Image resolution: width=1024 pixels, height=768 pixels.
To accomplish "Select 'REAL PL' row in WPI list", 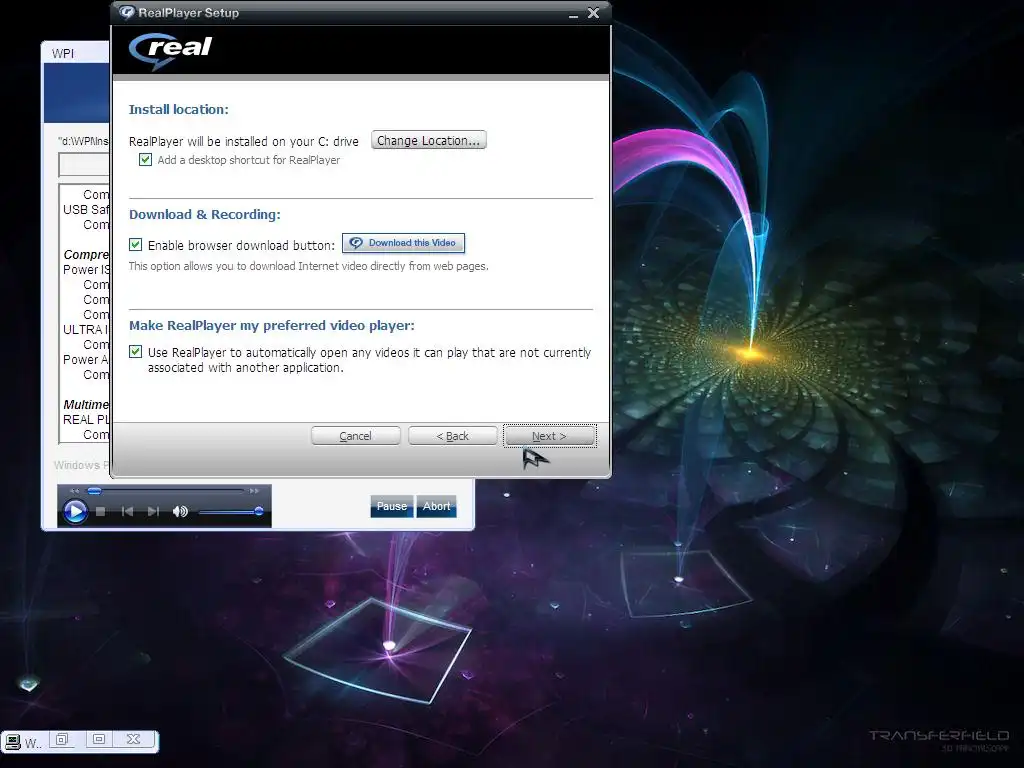I will click(x=86, y=420).
